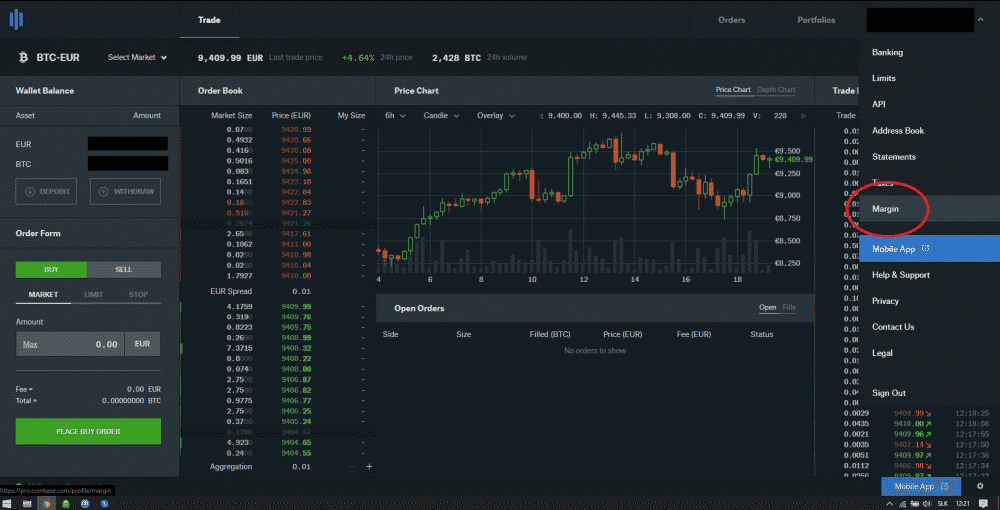Screen dimensions: 1000x510
Task: Click the SLK keyboard language indicator
Action: [942, 504]
